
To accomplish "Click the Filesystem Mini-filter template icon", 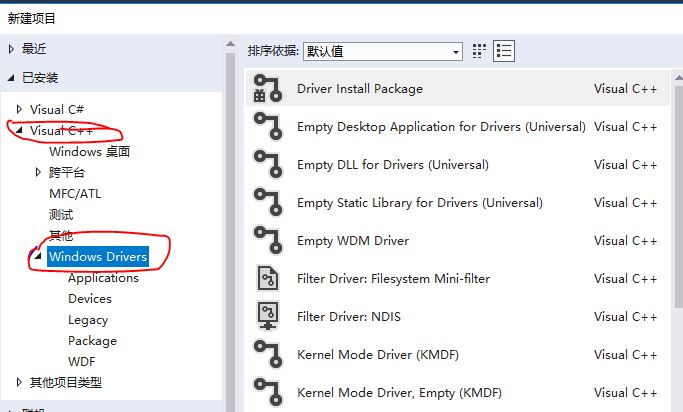I will (267, 278).
